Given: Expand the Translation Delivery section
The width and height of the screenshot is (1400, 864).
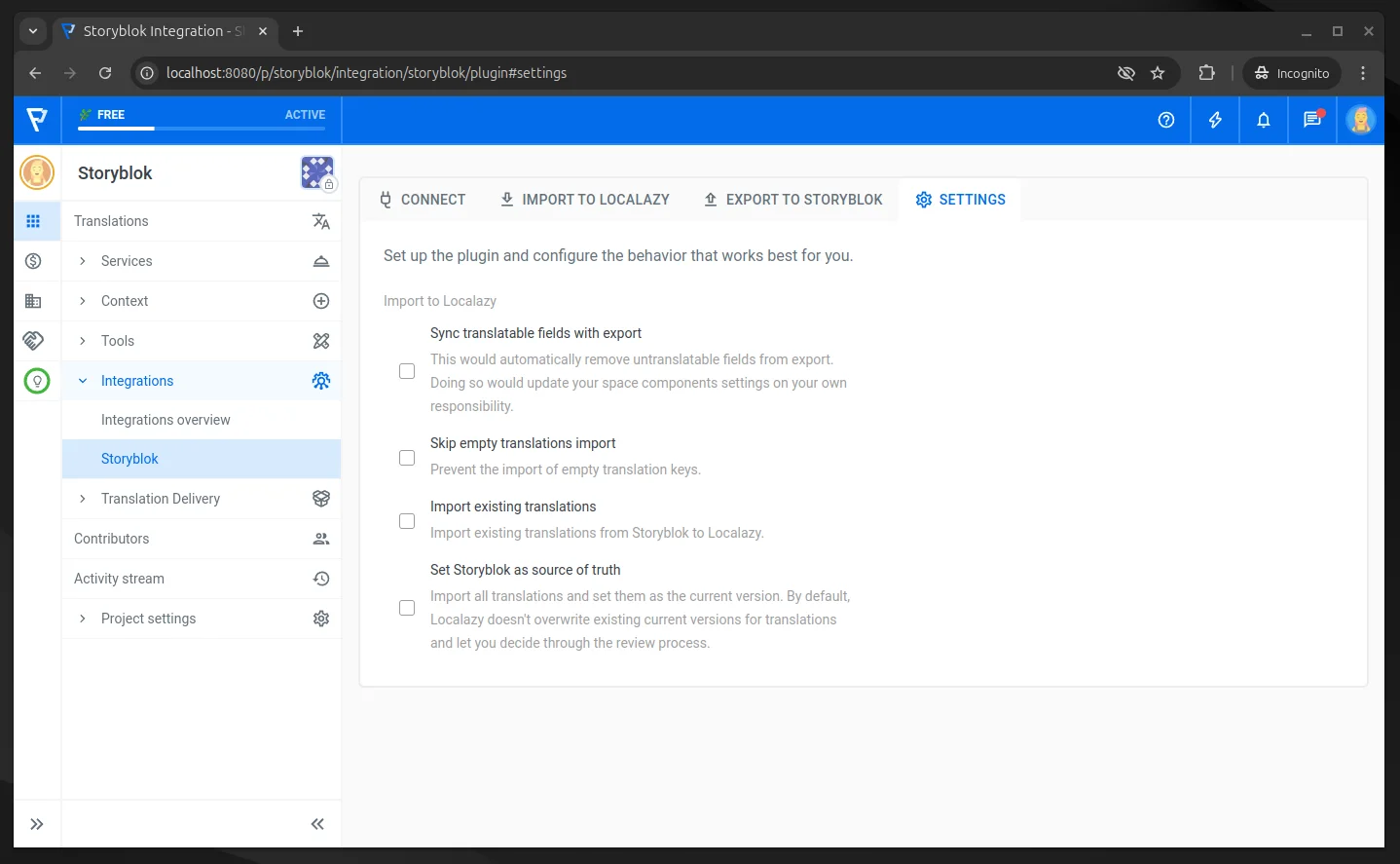Looking at the screenshot, I should click(x=161, y=499).
